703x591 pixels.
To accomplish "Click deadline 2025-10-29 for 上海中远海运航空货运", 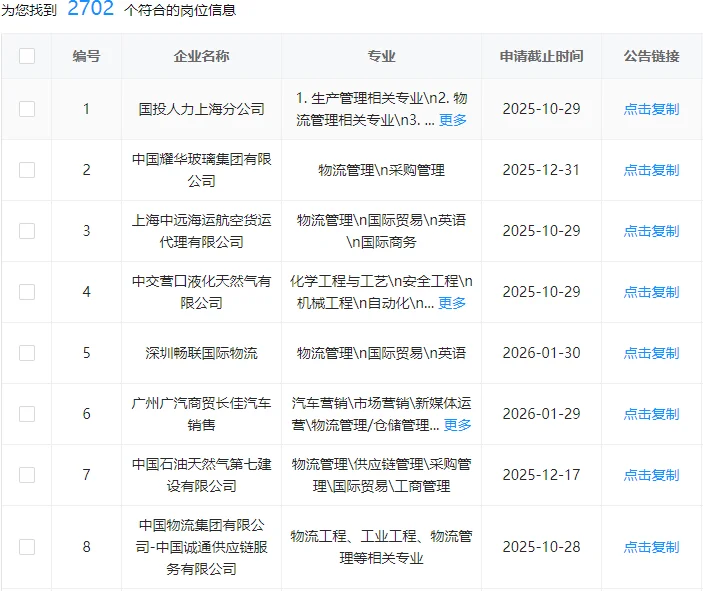I will 542,231.
